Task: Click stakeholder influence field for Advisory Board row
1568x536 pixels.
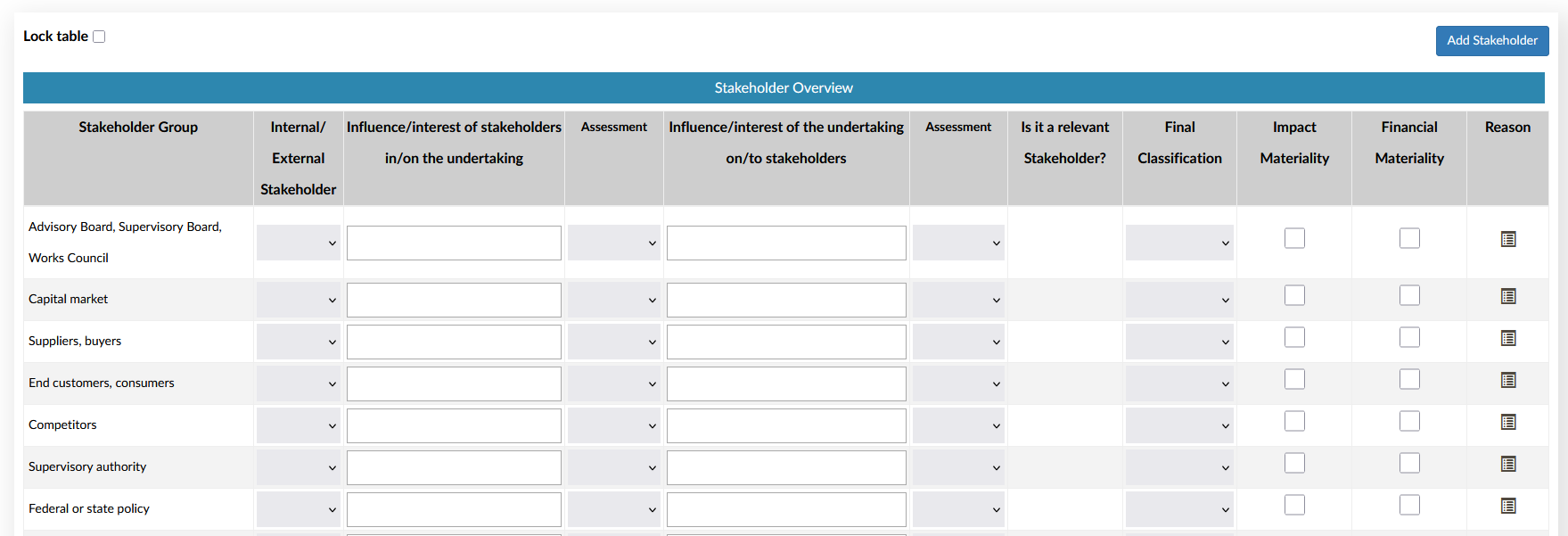Action: click(454, 243)
